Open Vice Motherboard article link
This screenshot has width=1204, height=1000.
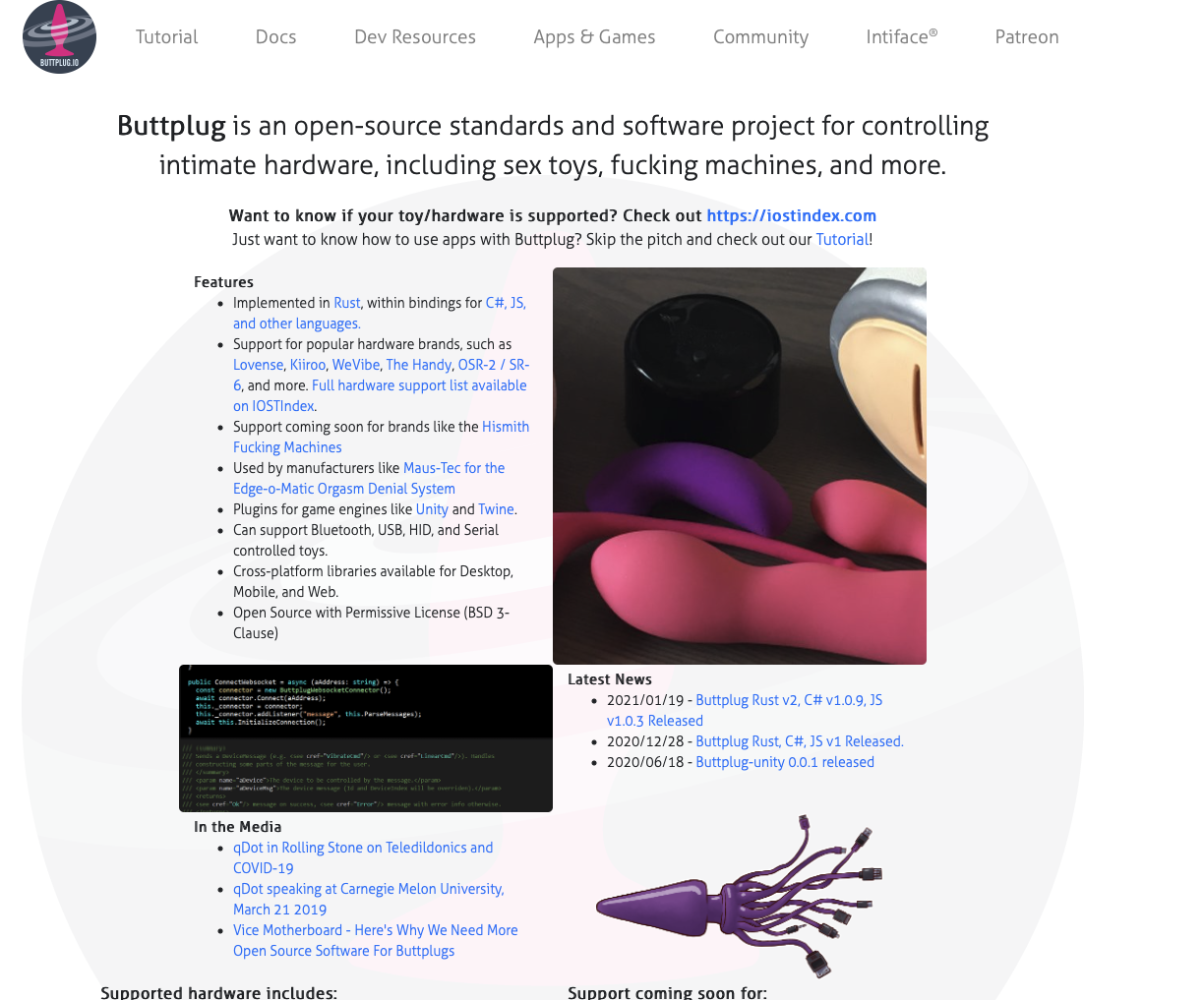pyautogui.click(x=376, y=940)
